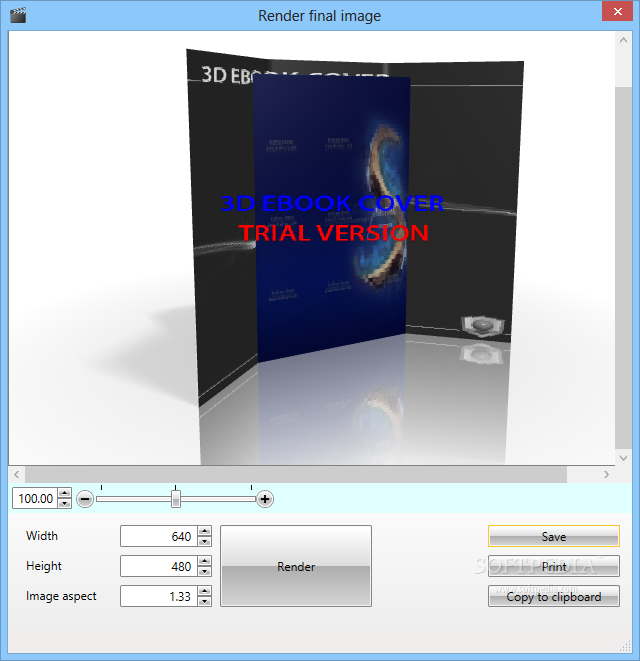This screenshot has height=661, width=640.
Task: Click Copy to clipboard button
Action: pyautogui.click(x=554, y=596)
